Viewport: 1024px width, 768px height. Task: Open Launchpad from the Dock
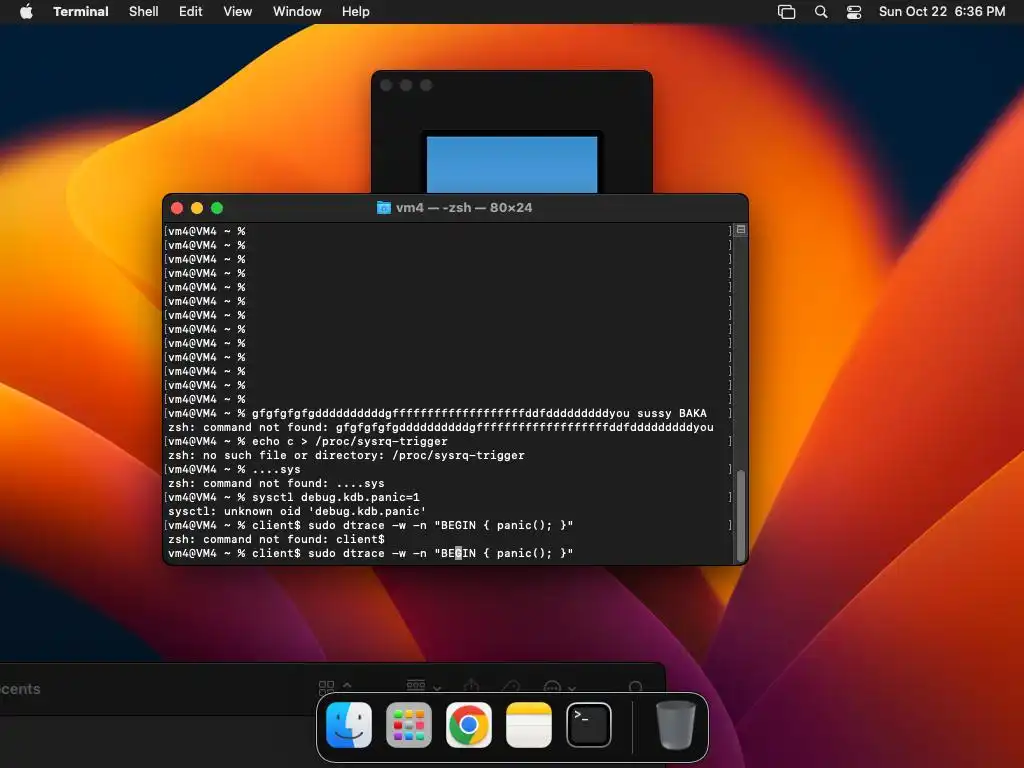click(x=409, y=725)
